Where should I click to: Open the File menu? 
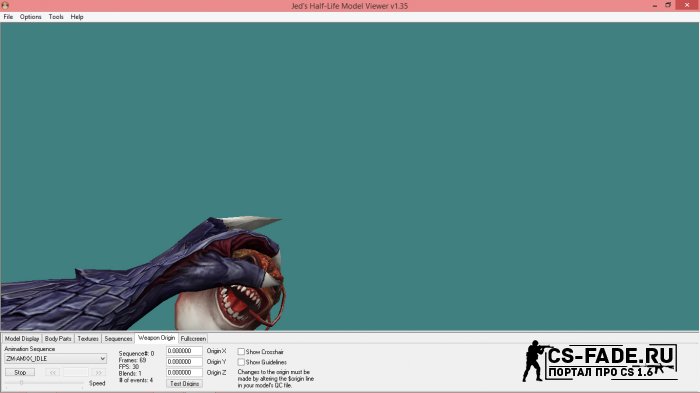8,17
